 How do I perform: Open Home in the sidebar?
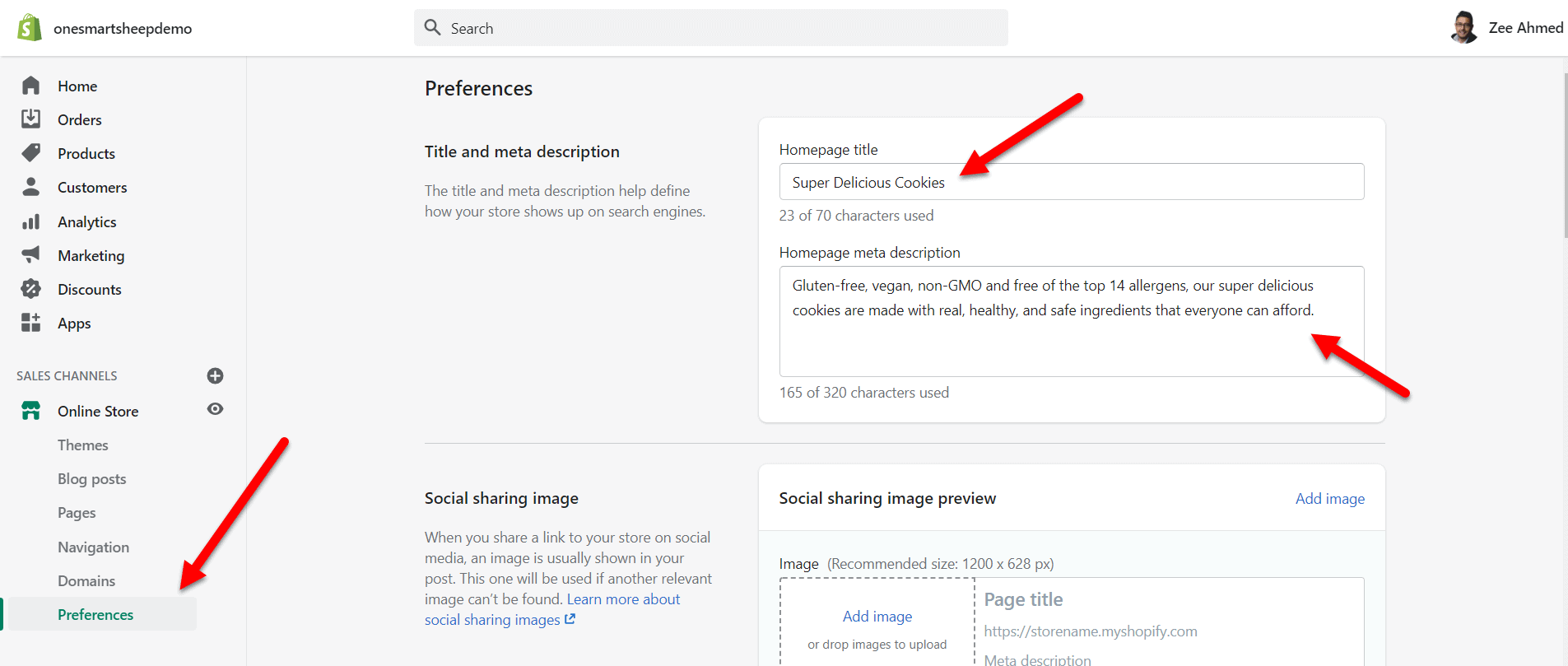[77, 86]
